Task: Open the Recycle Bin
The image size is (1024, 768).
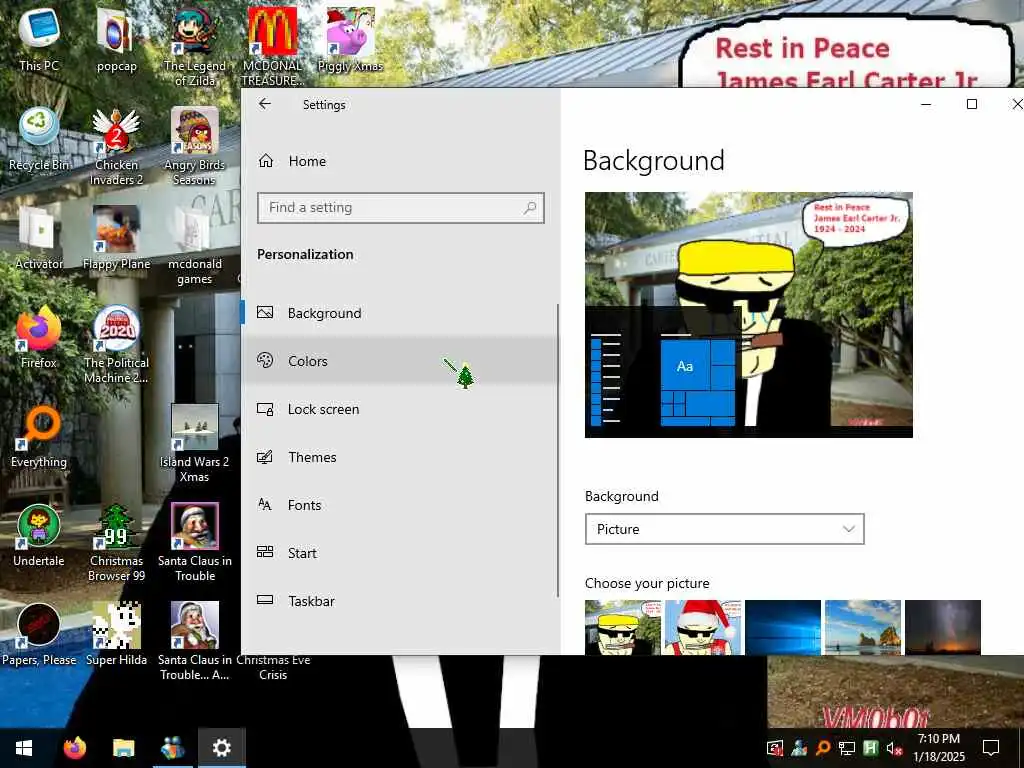Action: (x=39, y=138)
